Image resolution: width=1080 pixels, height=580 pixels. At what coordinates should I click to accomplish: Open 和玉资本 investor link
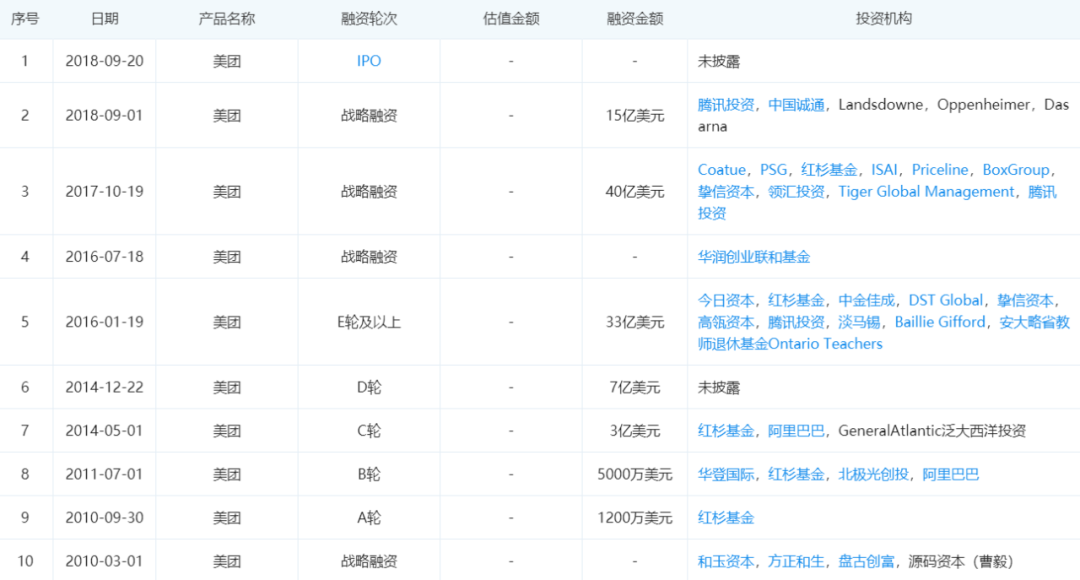click(x=726, y=561)
